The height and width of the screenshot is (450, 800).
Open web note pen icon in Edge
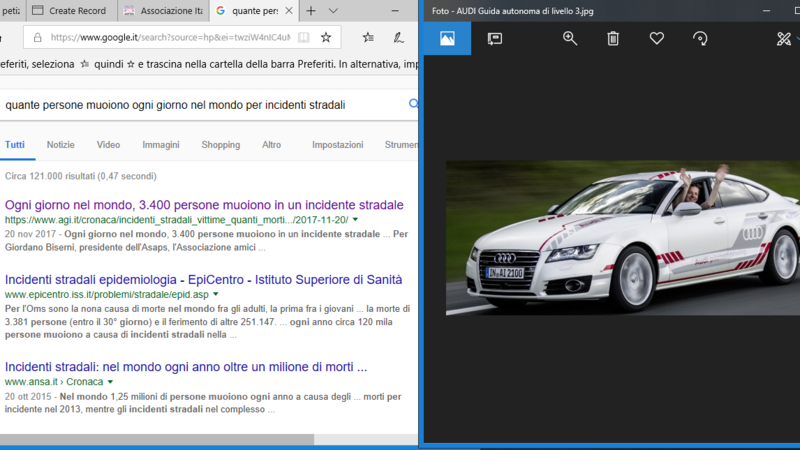[398, 37]
